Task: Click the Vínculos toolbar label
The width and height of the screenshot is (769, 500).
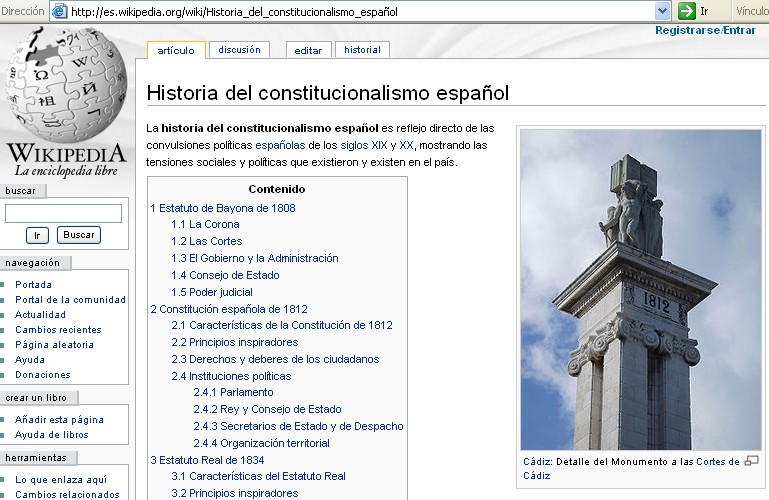Action: (x=752, y=11)
